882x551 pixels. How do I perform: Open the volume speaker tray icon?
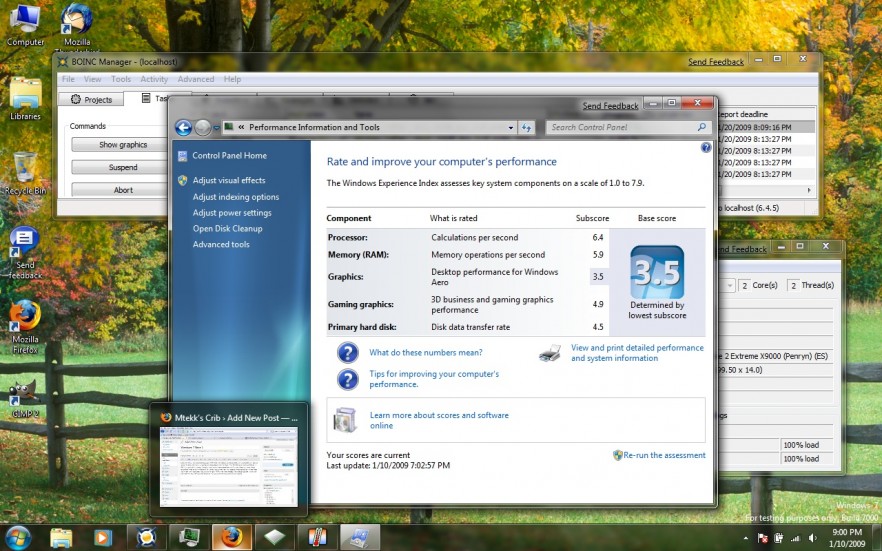pos(812,538)
